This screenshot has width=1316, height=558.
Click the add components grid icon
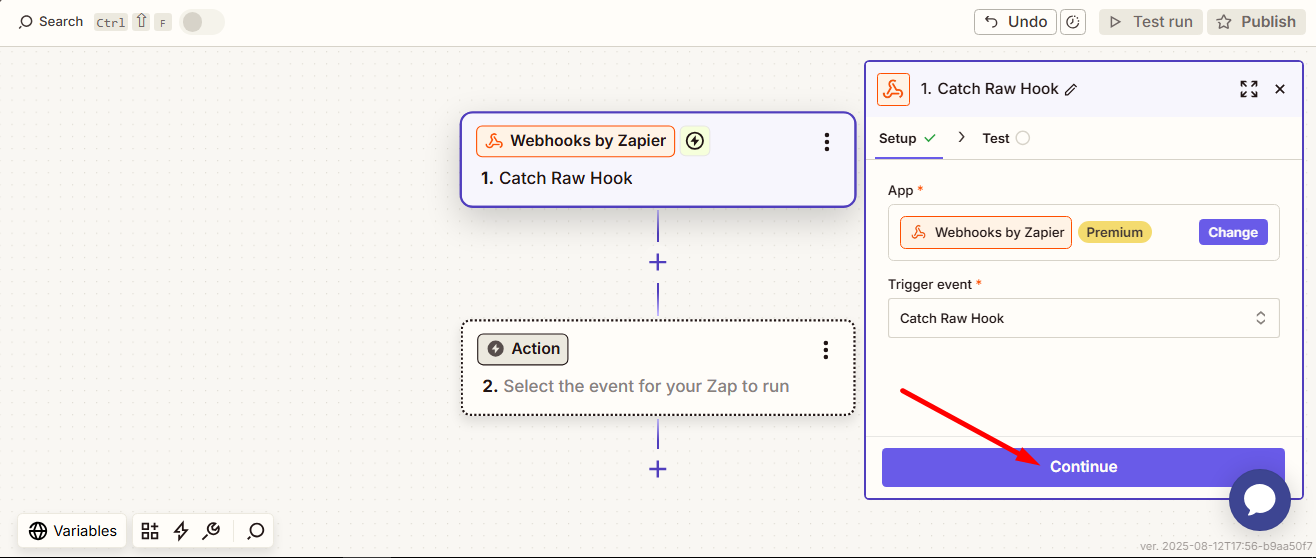pos(150,531)
